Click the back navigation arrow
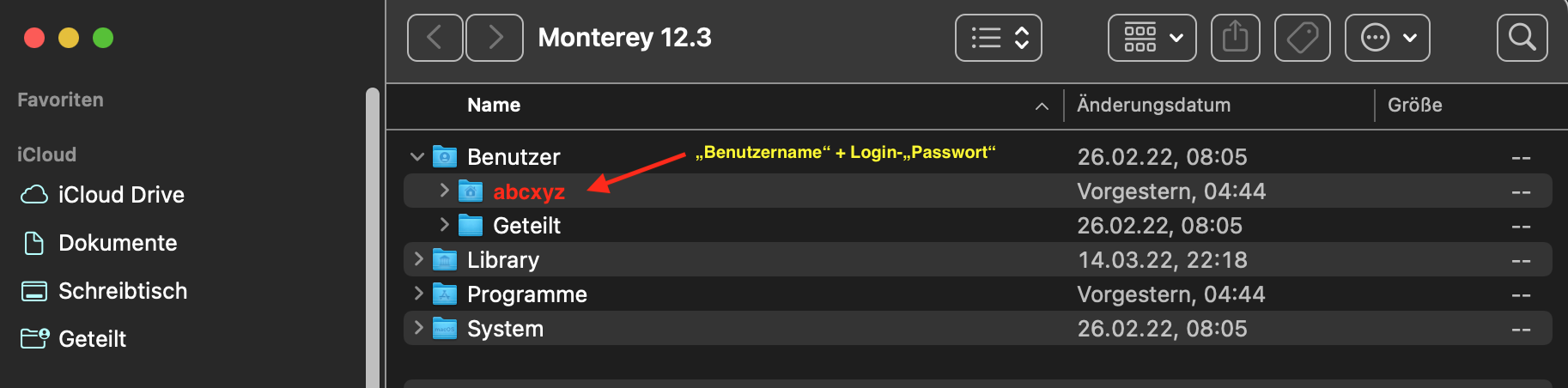The width and height of the screenshot is (1568, 388). click(x=435, y=38)
